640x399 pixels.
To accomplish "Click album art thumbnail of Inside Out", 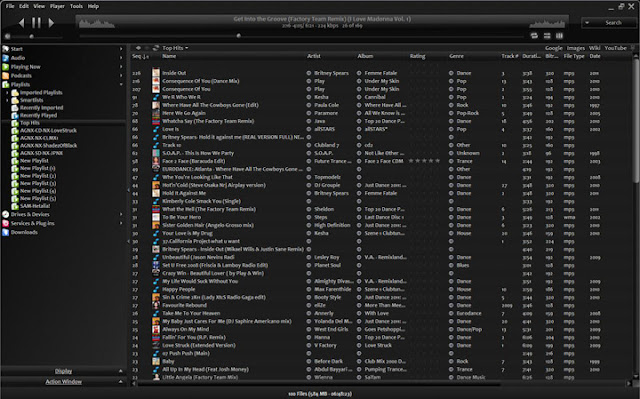I will [156, 73].
